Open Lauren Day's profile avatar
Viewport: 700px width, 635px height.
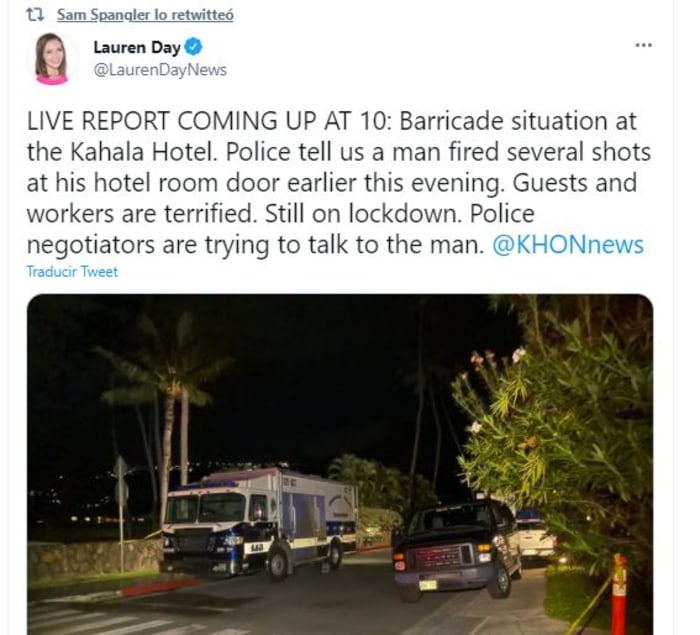tap(52, 58)
